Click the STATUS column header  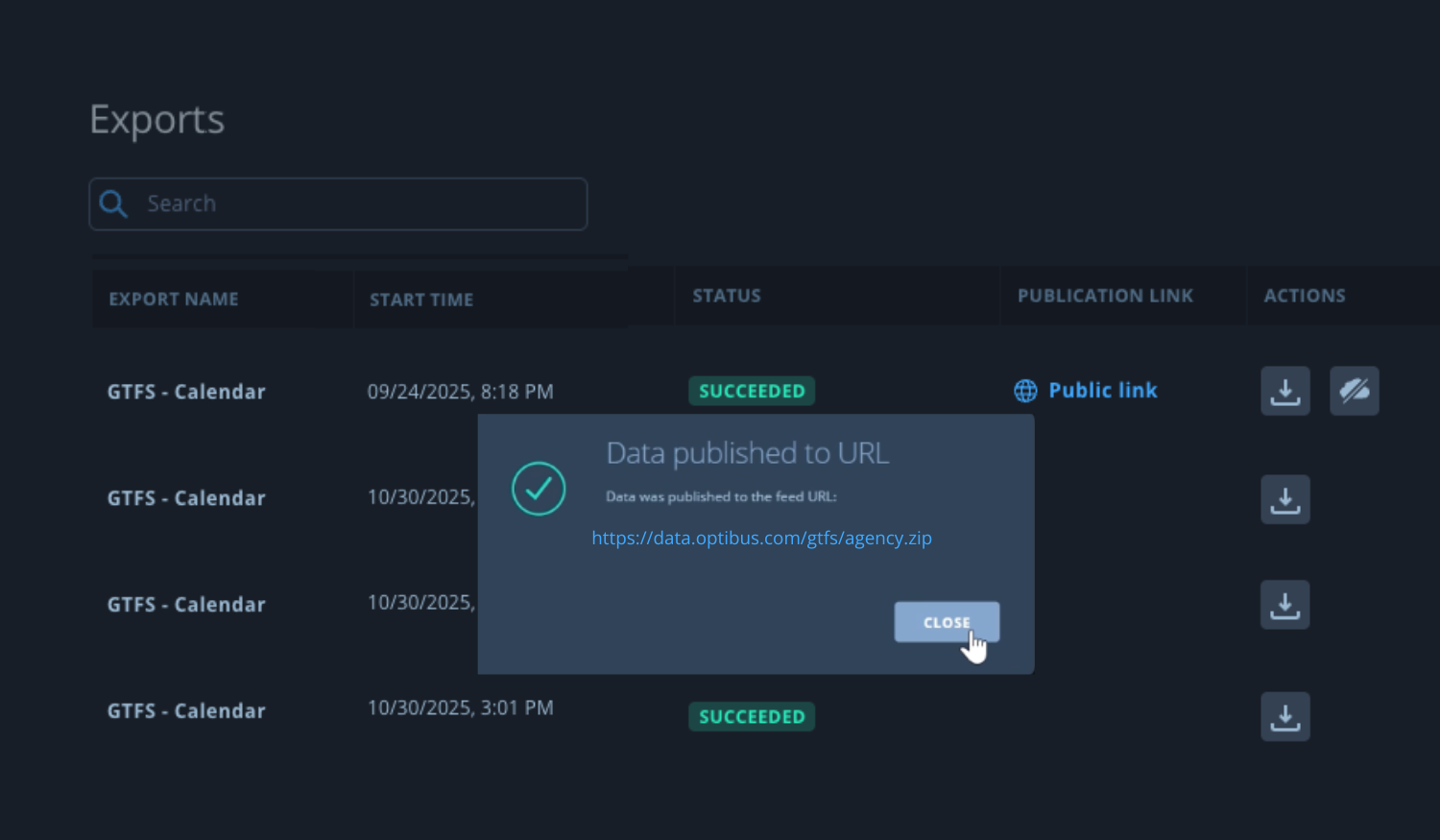[727, 295]
